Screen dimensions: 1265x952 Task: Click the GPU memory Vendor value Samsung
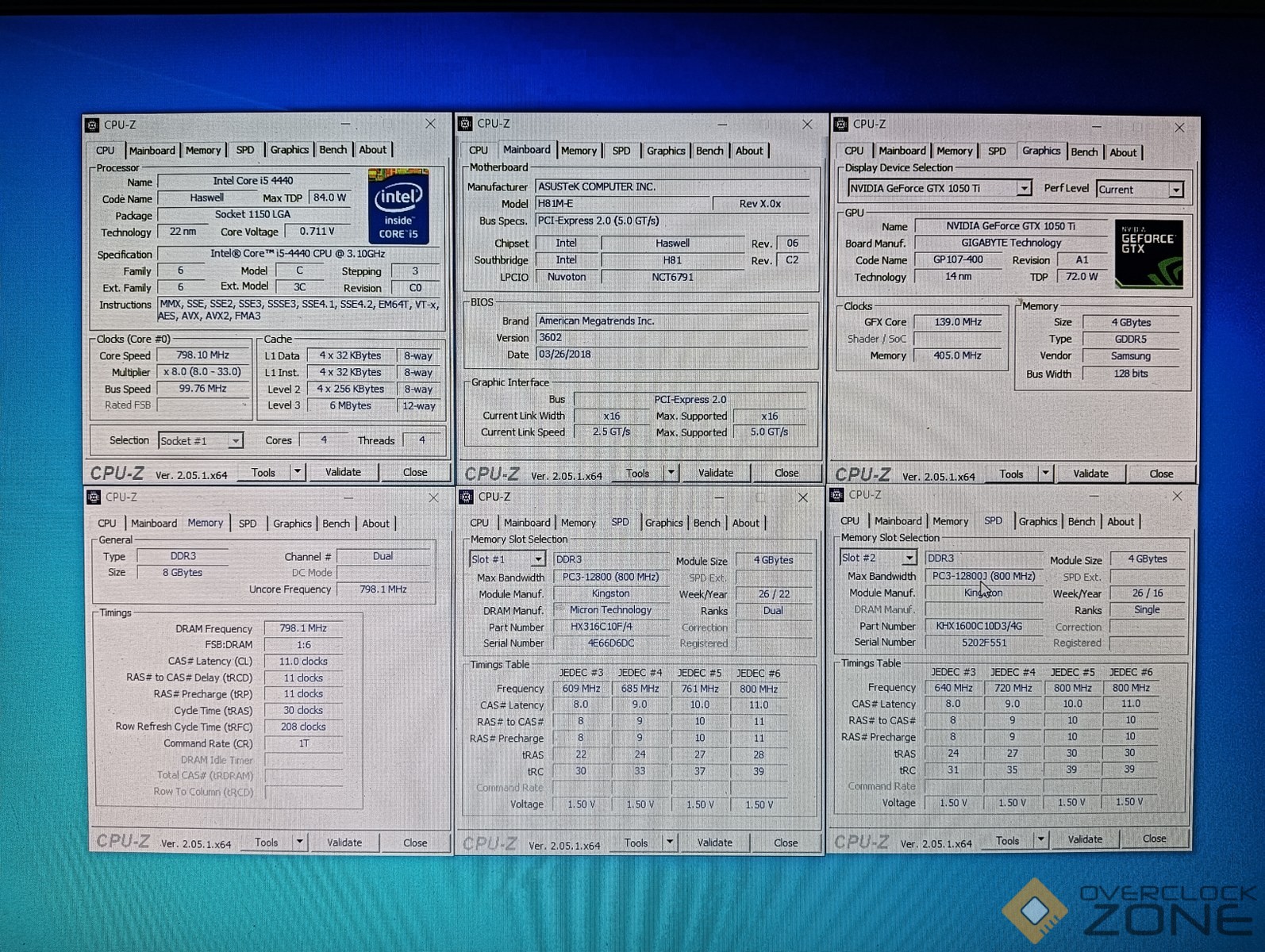pos(1131,356)
